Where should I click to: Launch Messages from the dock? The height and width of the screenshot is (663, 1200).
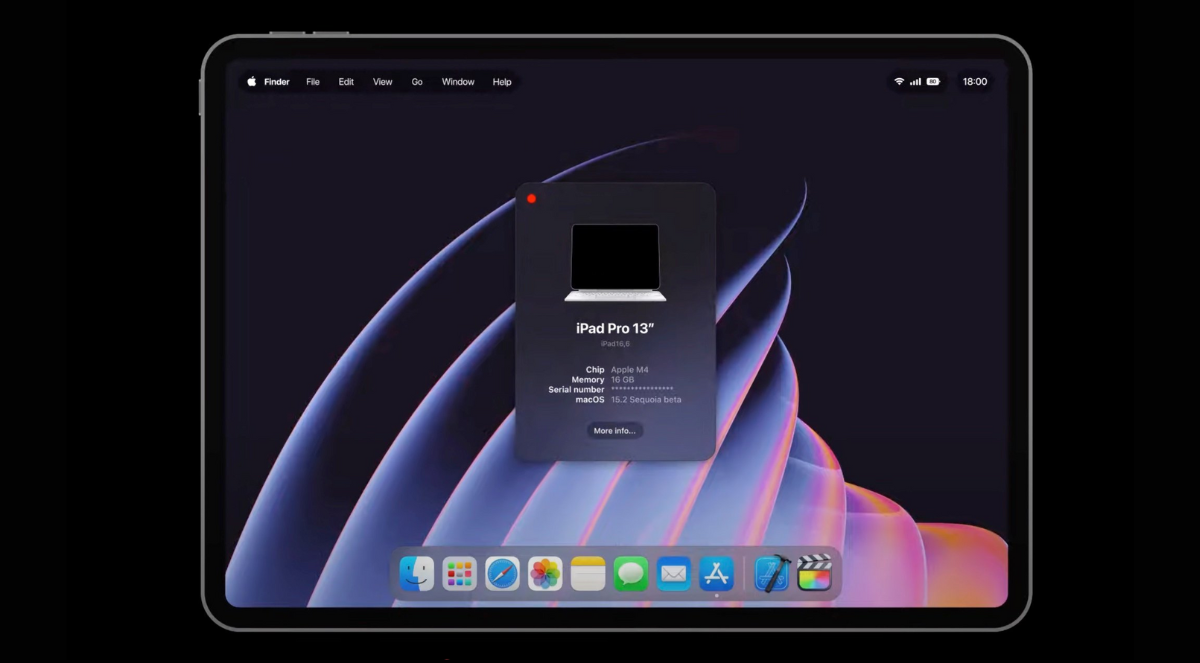point(631,574)
